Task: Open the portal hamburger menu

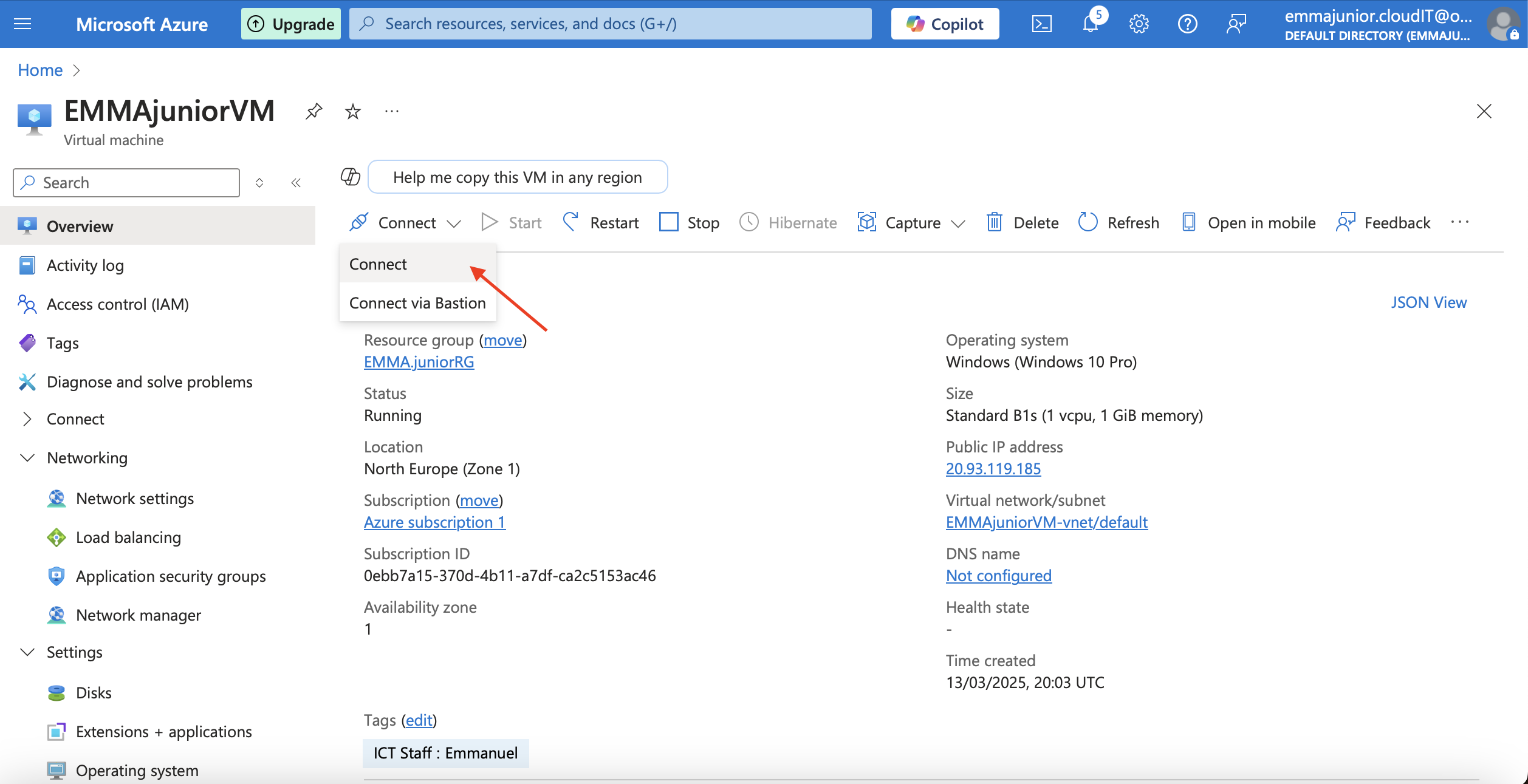Action: click(22, 24)
